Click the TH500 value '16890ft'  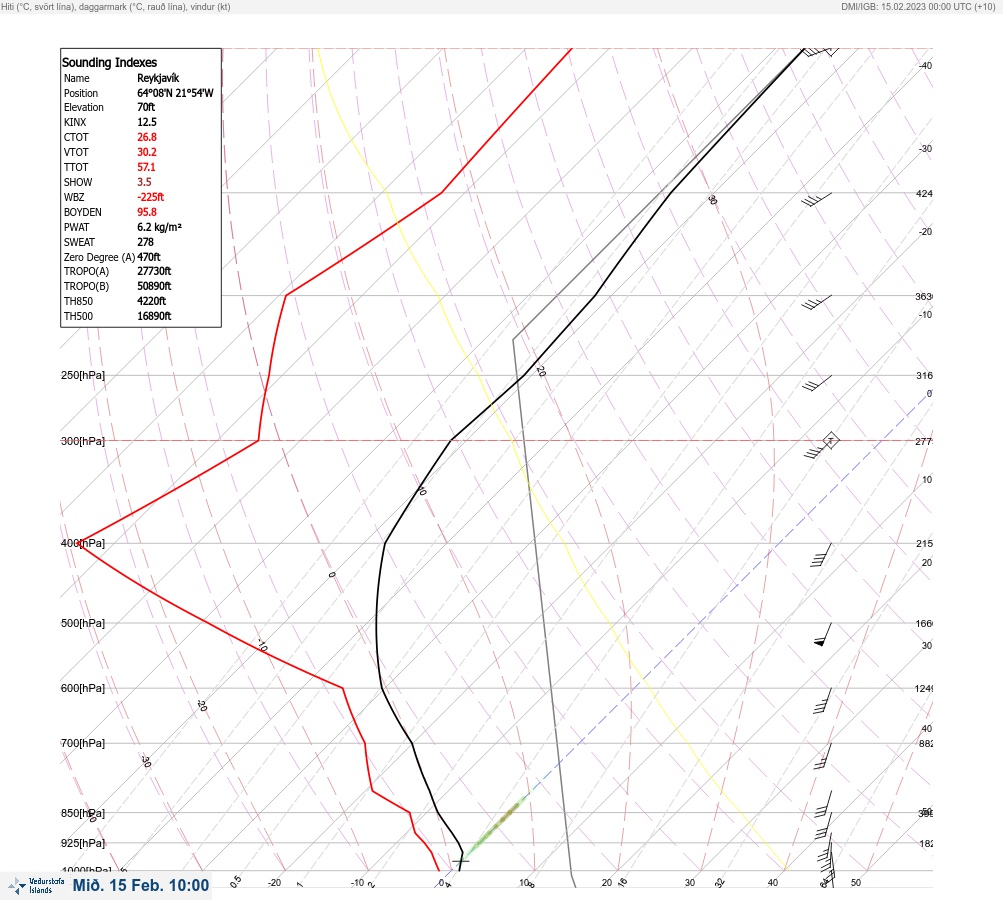click(154, 316)
